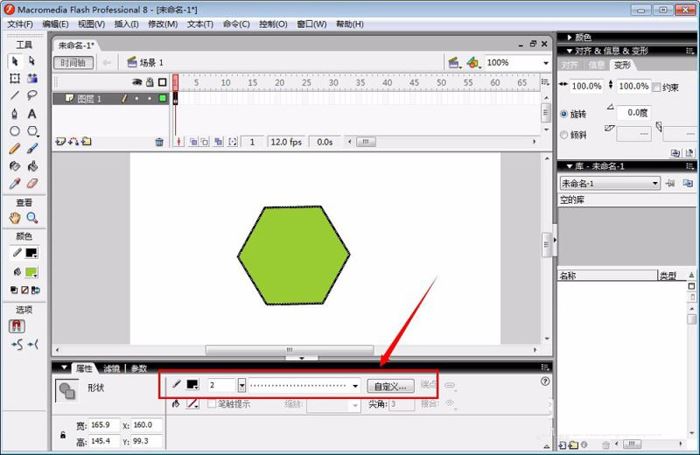Open the library document dropdown 未命名-1
Viewport: 700px width, 455px height.
(x=610, y=183)
